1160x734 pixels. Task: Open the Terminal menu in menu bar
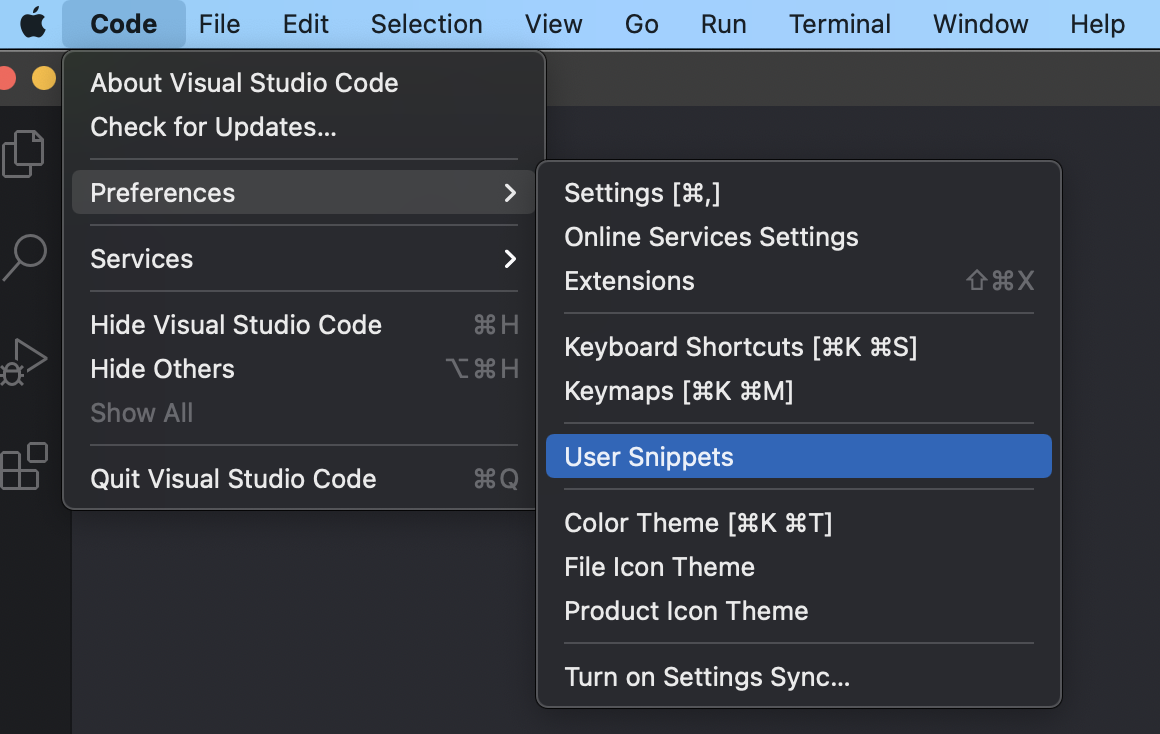coord(839,23)
